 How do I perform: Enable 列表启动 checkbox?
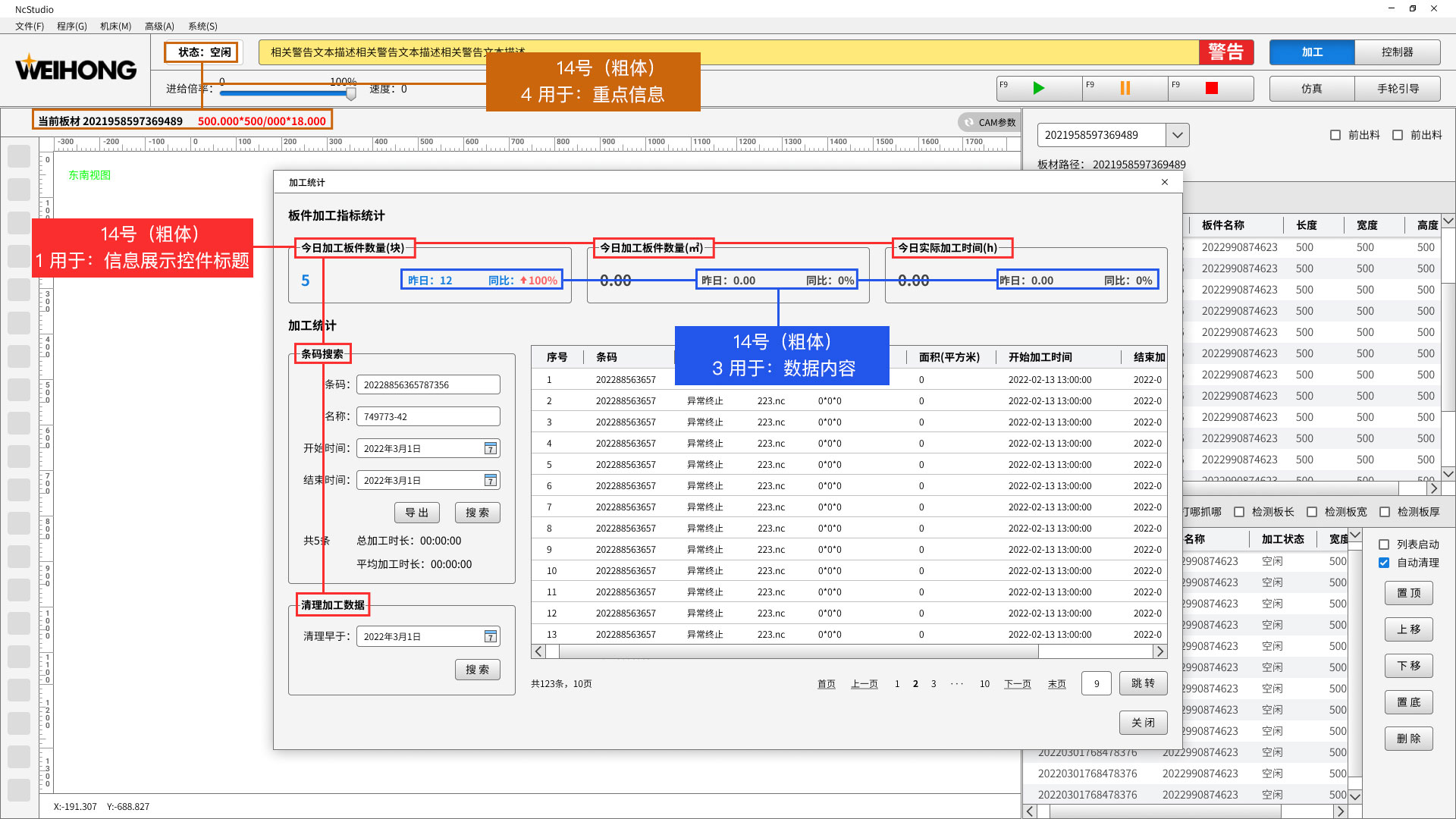(x=1384, y=544)
